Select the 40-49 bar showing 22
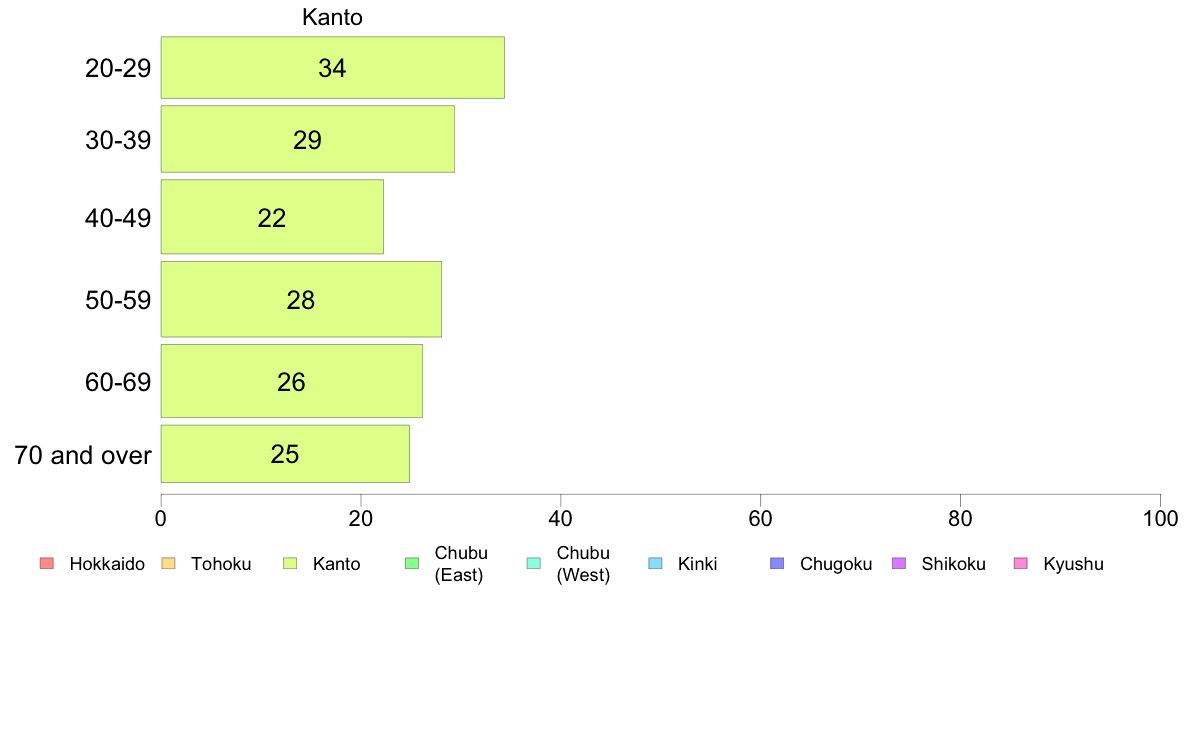 pyautogui.click(x=272, y=217)
